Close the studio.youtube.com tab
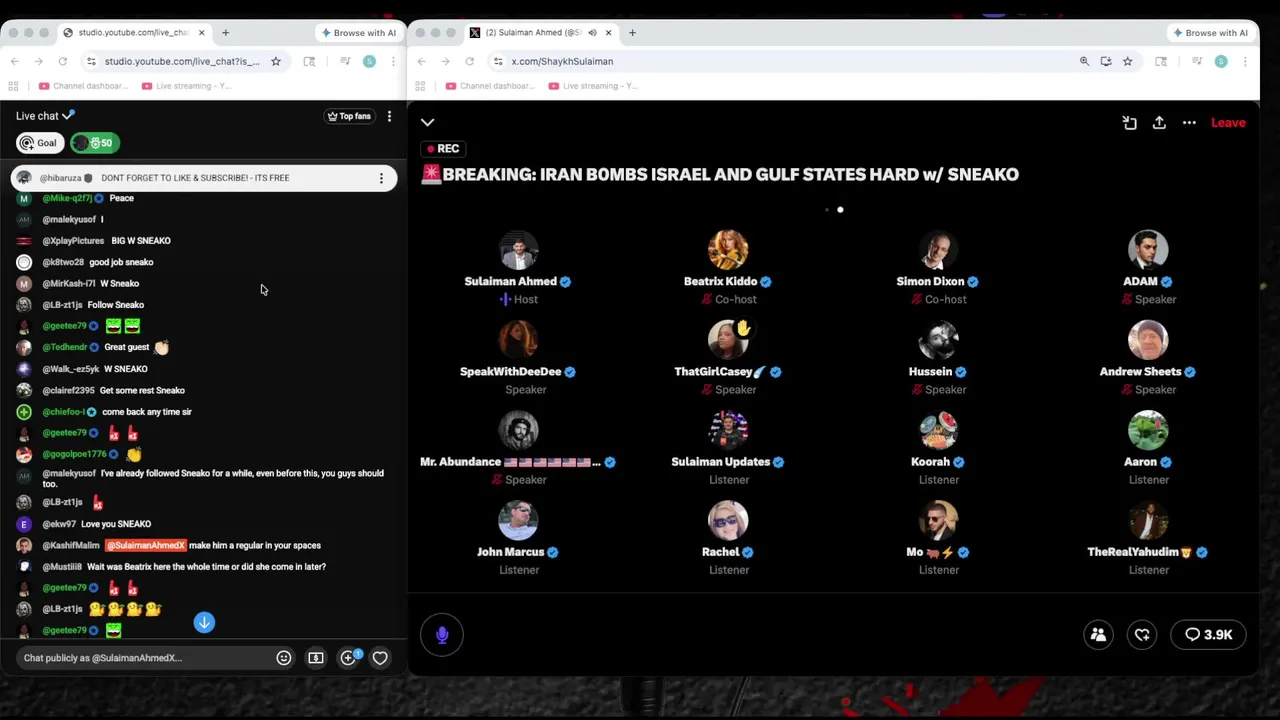This screenshot has width=1280, height=720. pyautogui.click(x=201, y=33)
